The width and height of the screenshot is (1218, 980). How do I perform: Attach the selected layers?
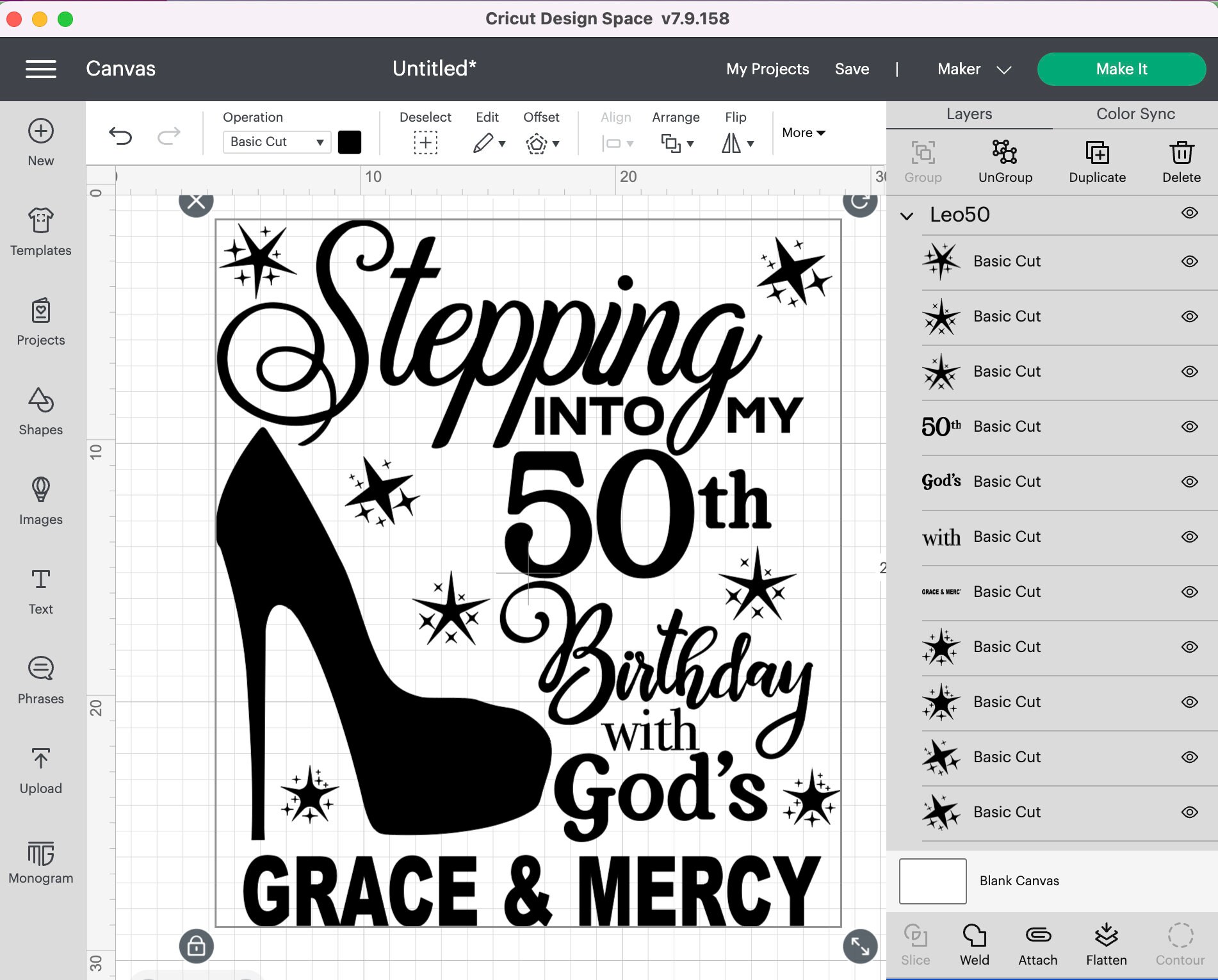tap(1037, 945)
